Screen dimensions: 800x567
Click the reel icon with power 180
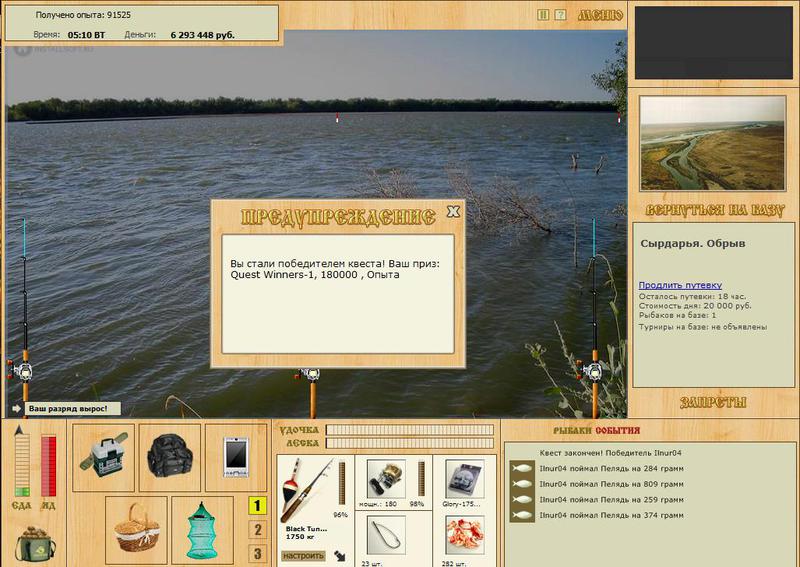click(x=386, y=479)
